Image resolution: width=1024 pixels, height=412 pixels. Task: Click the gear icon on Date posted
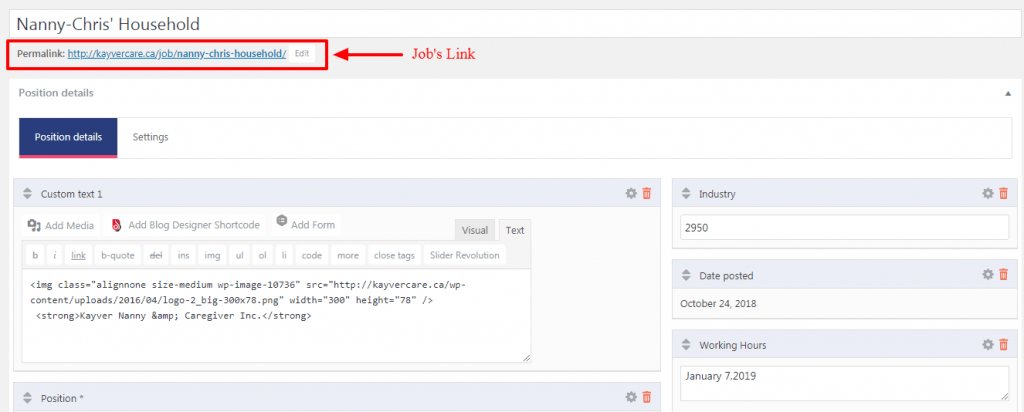coord(988,275)
